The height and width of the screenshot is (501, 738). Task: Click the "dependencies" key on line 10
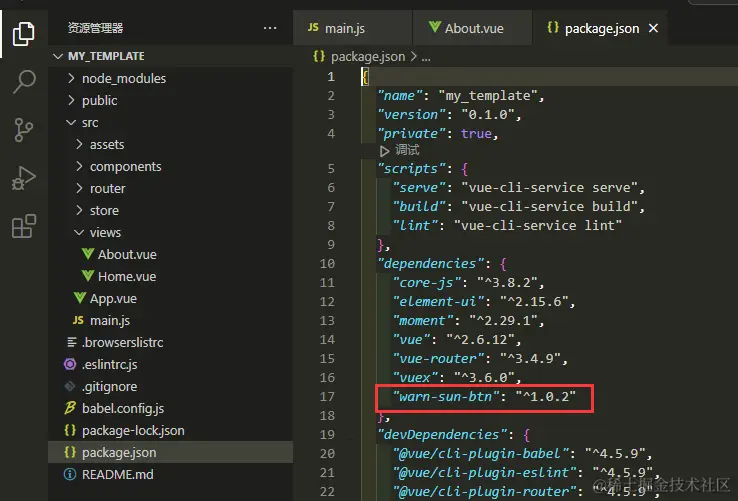431,264
